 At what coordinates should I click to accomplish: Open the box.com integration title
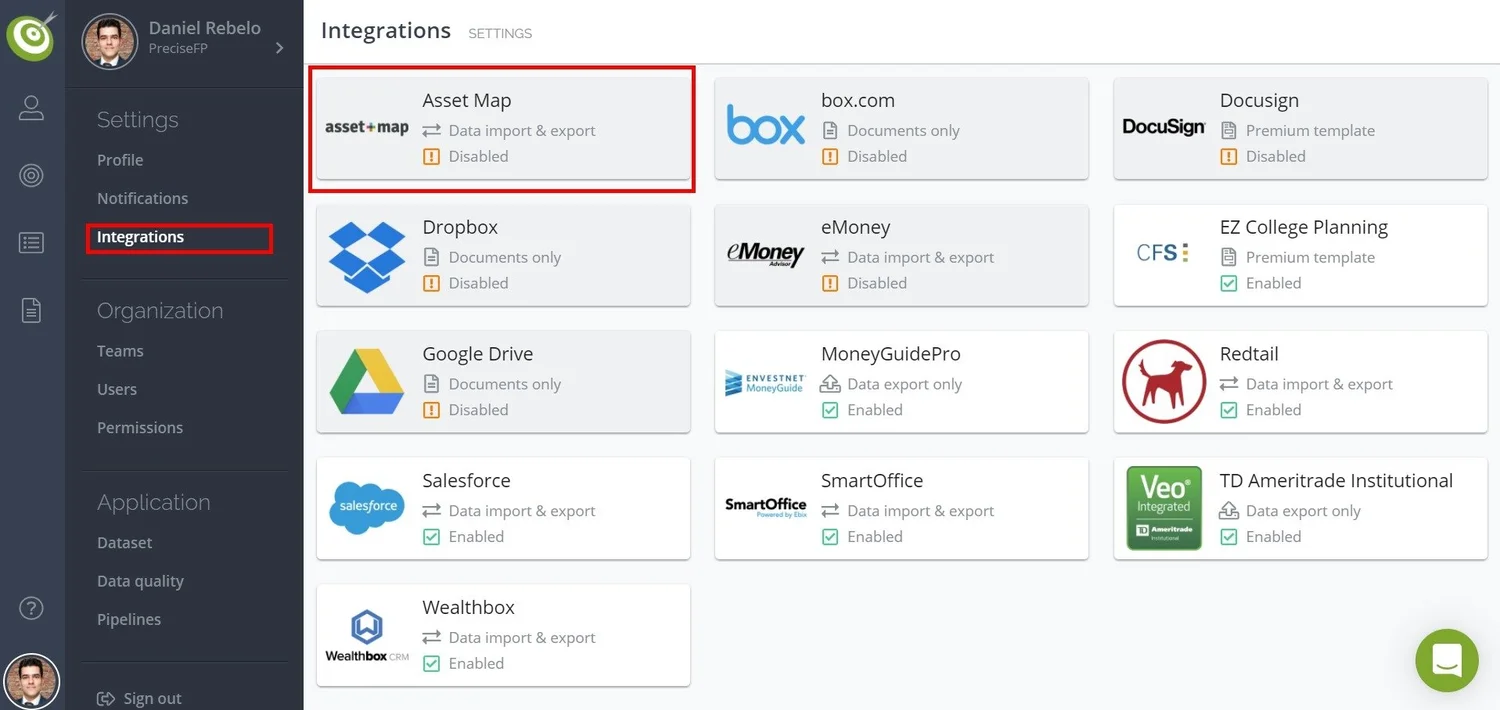(x=858, y=100)
